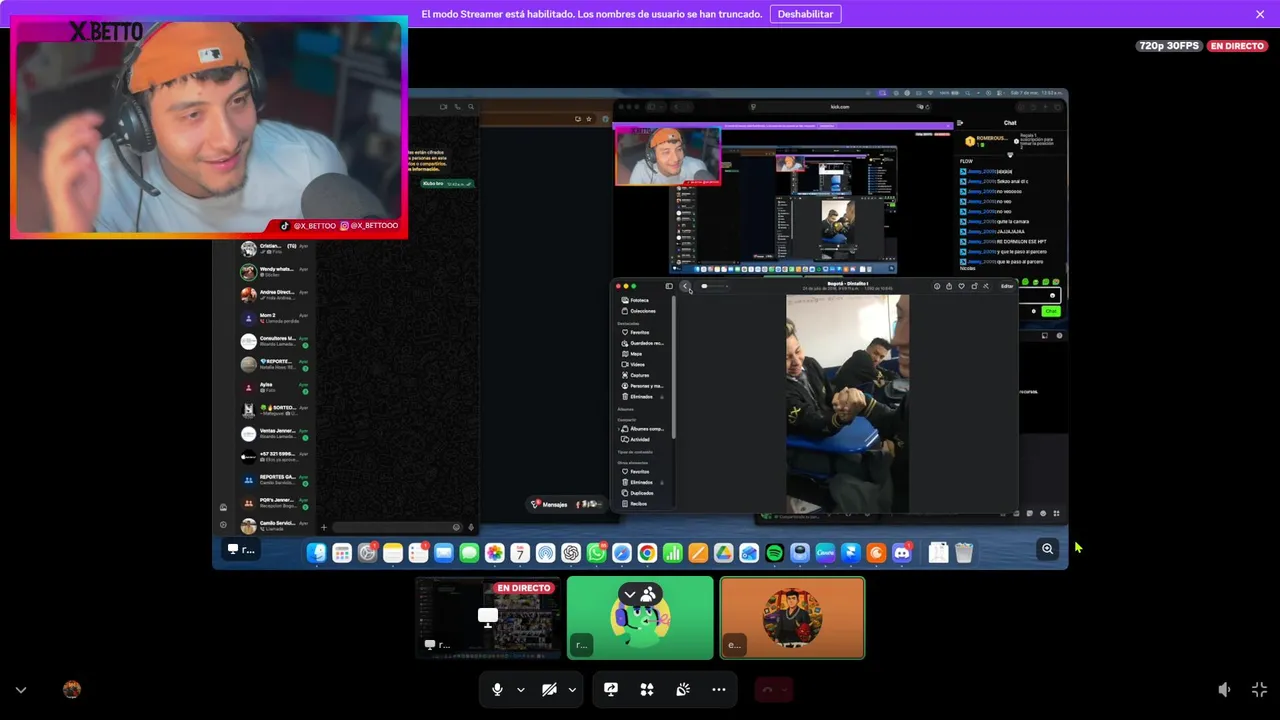
Task: Click the 720p 30FPS quality badge
Action: 1169,46
